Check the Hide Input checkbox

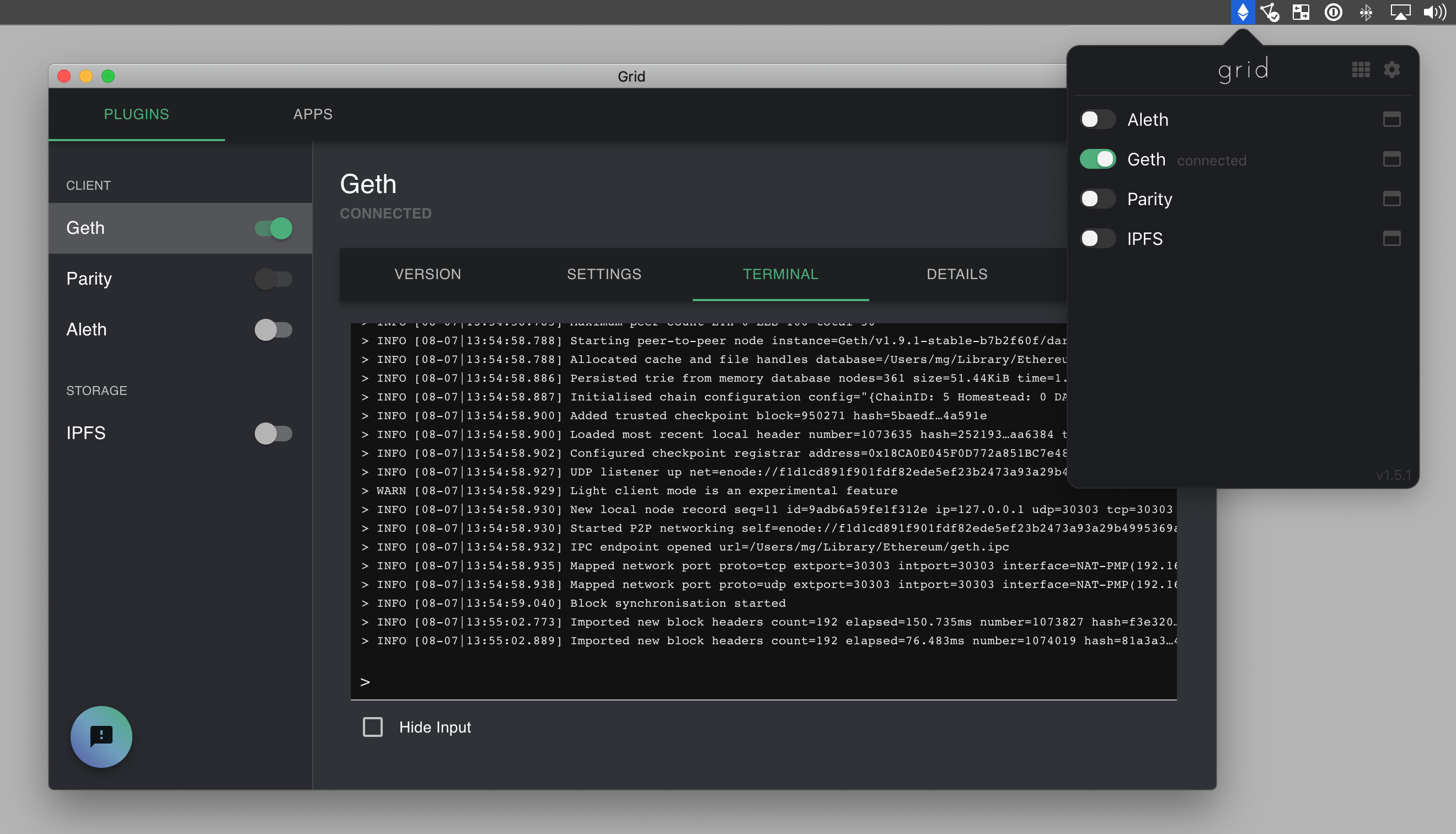(x=373, y=727)
